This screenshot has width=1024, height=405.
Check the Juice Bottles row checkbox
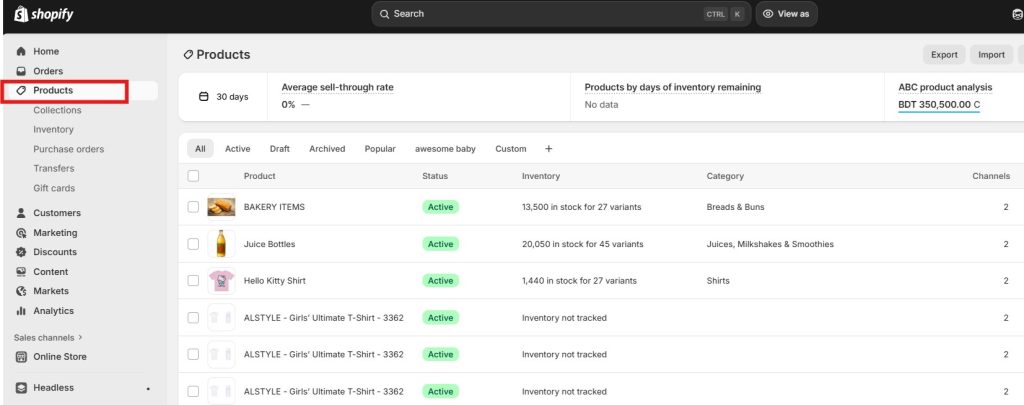click(x=193, y=244)
